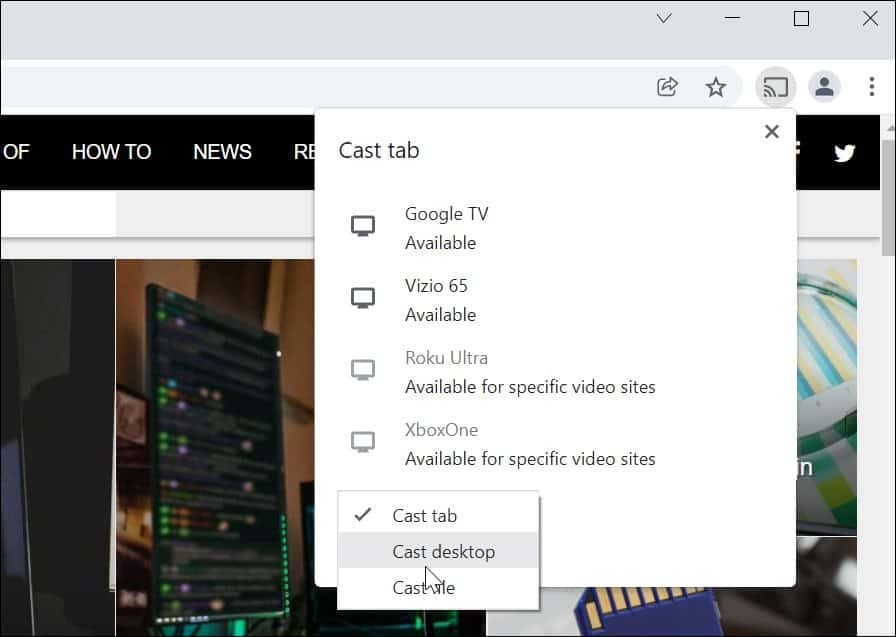Open the Twitter bird icon link
This screenshot has height=637, width=896.
[844, 153]
